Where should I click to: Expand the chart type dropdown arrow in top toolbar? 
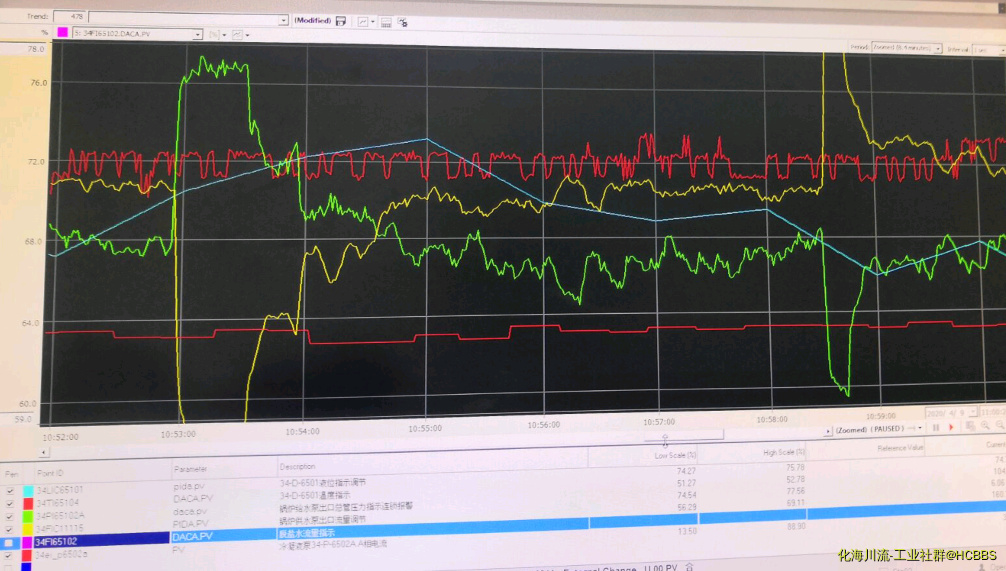coord(373,22)
